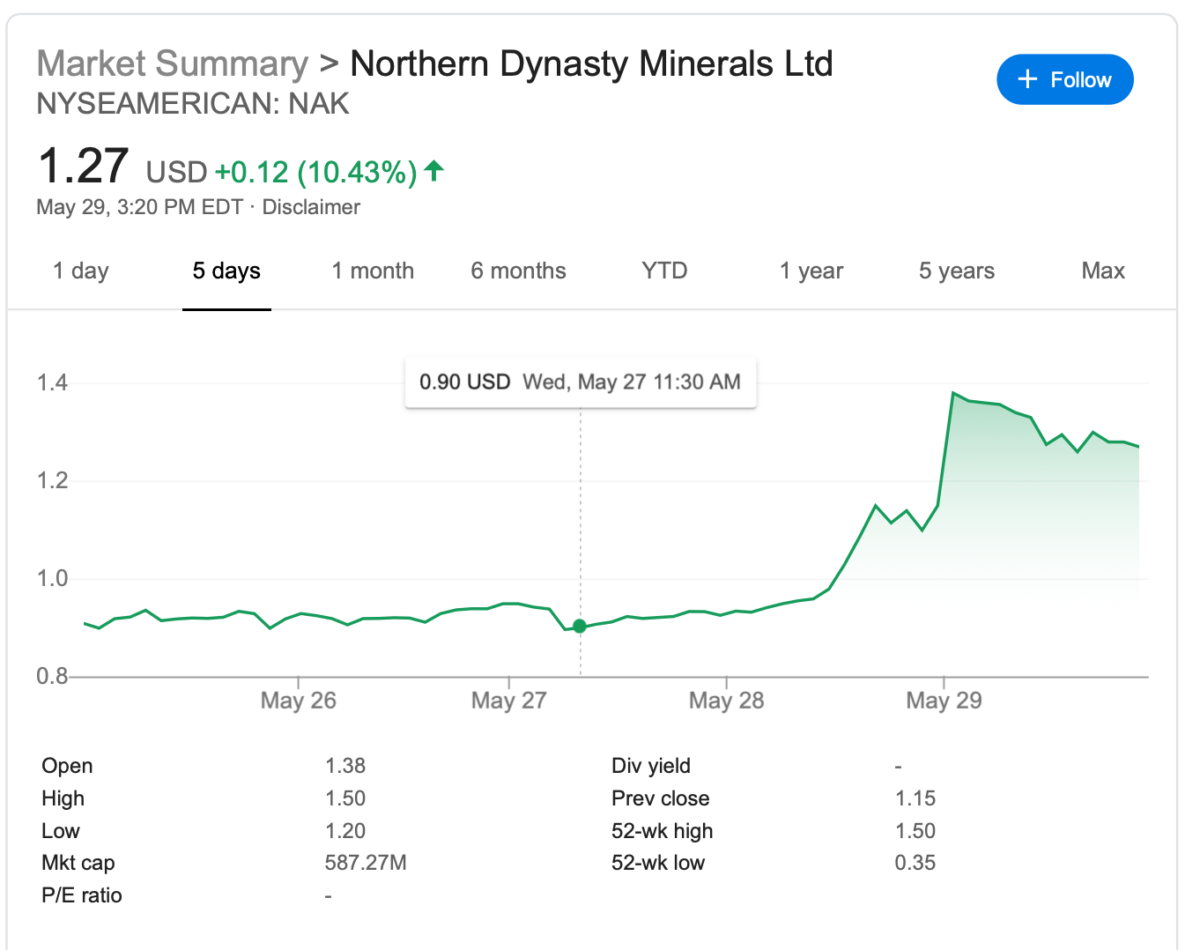The height and width of the screenshot is (950, 1200).
Task: Click the May 26 axis label
Action: point(298,701)
